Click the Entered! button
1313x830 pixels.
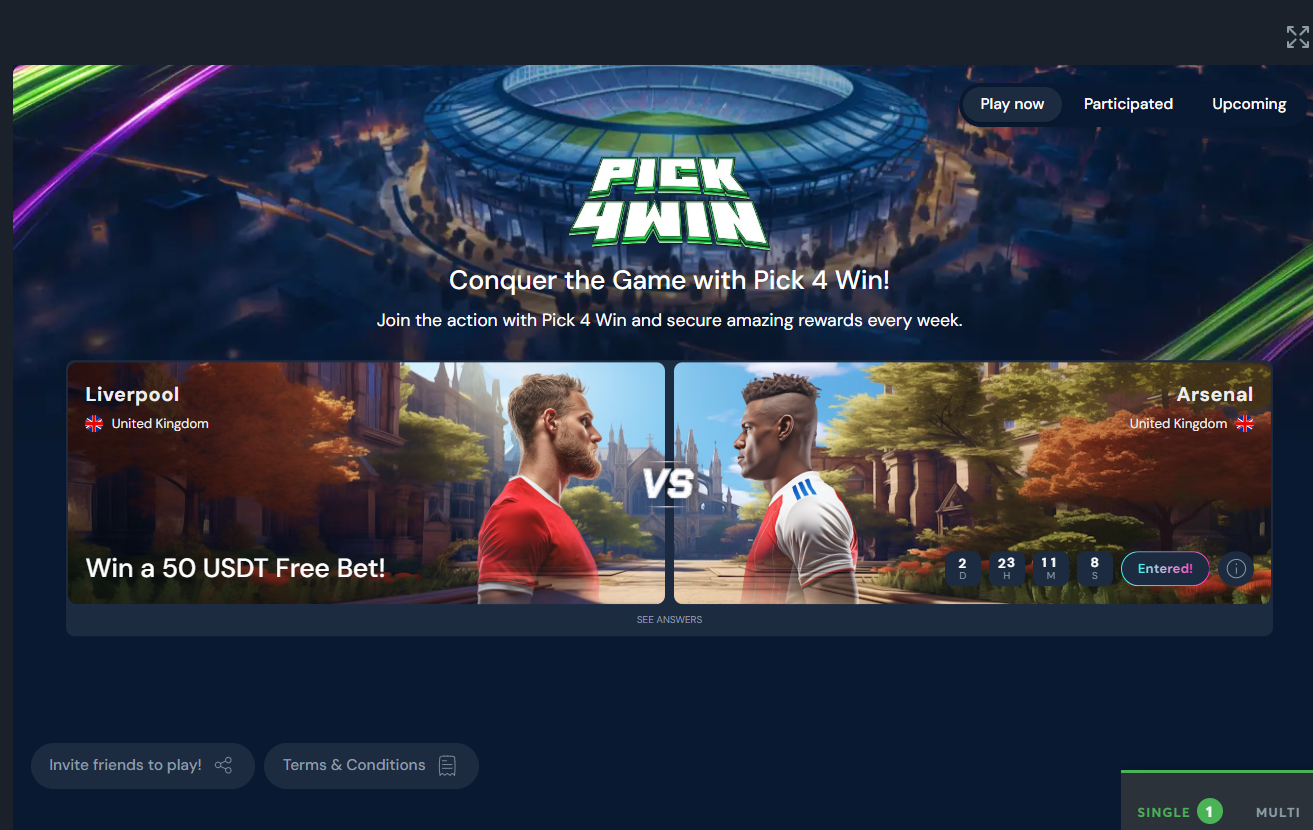[x=1165, y=569]
